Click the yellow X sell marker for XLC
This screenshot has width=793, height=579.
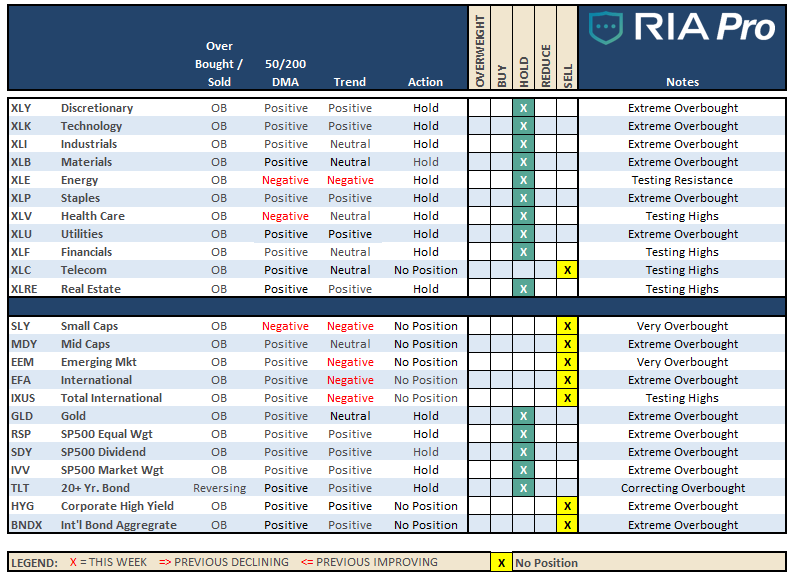pos(567,271)
